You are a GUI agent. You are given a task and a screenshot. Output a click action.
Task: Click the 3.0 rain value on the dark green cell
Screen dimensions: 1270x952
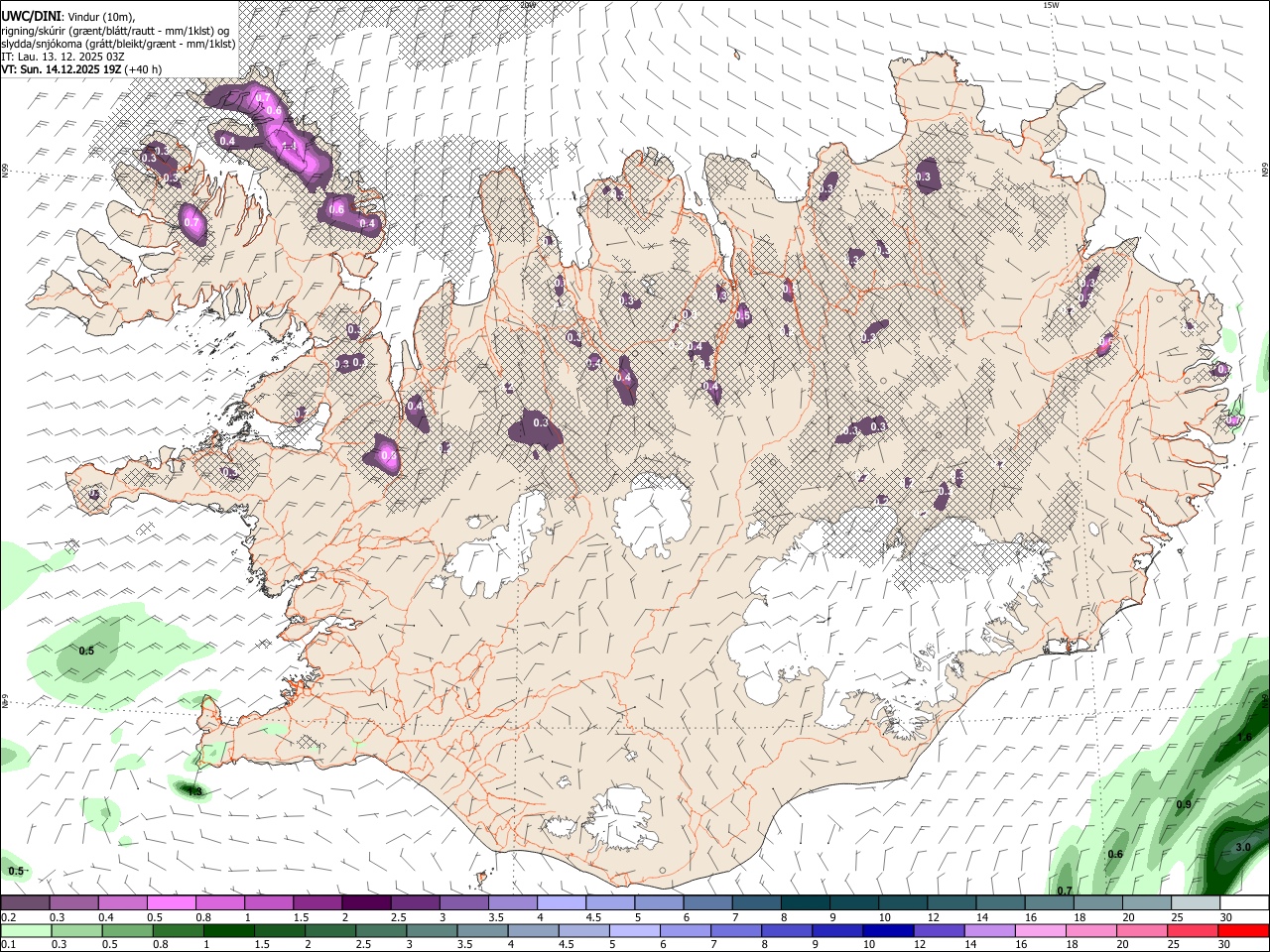(1243, 848)
